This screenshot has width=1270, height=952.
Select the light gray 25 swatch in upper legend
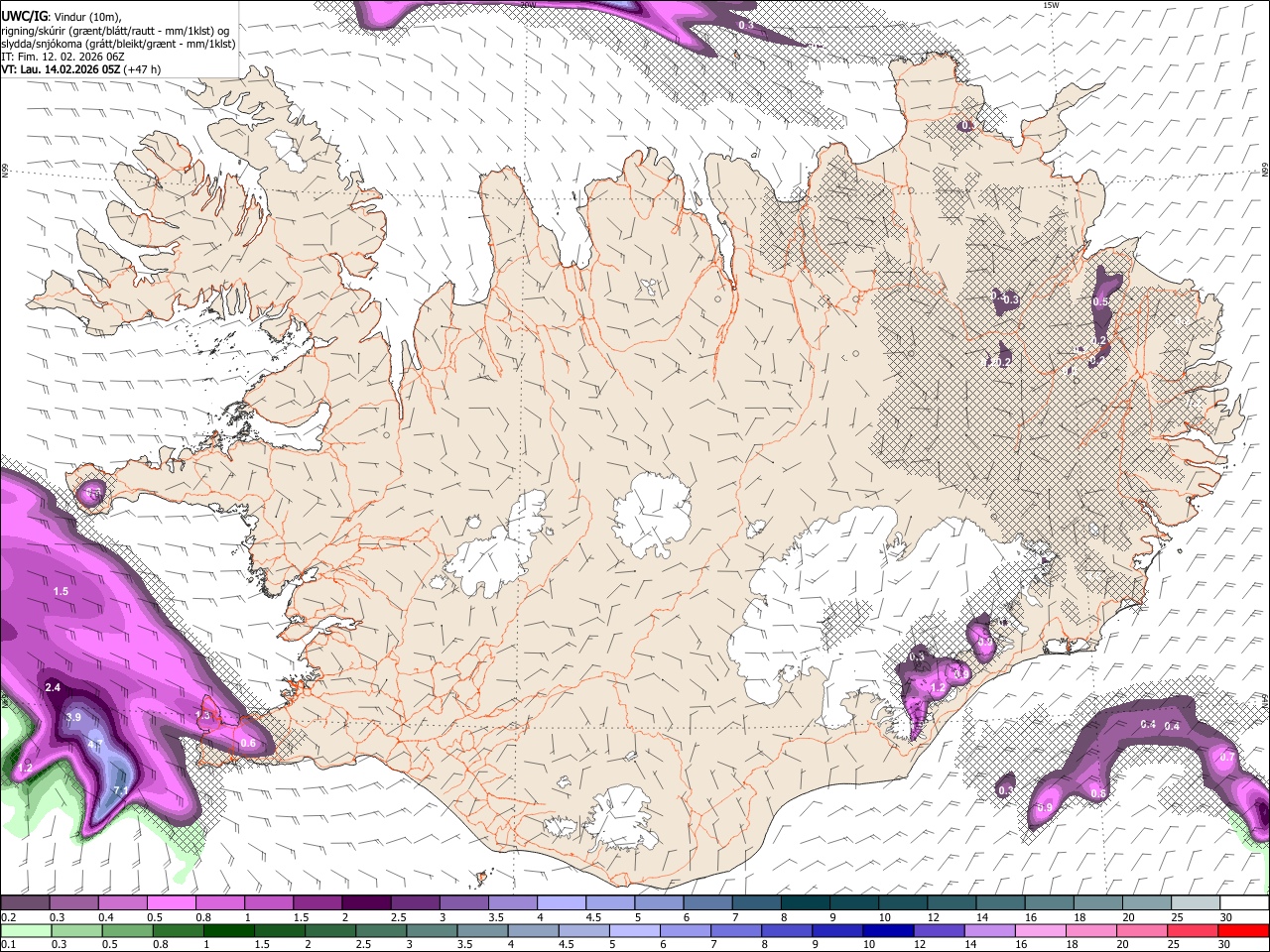pos(1197,902)
